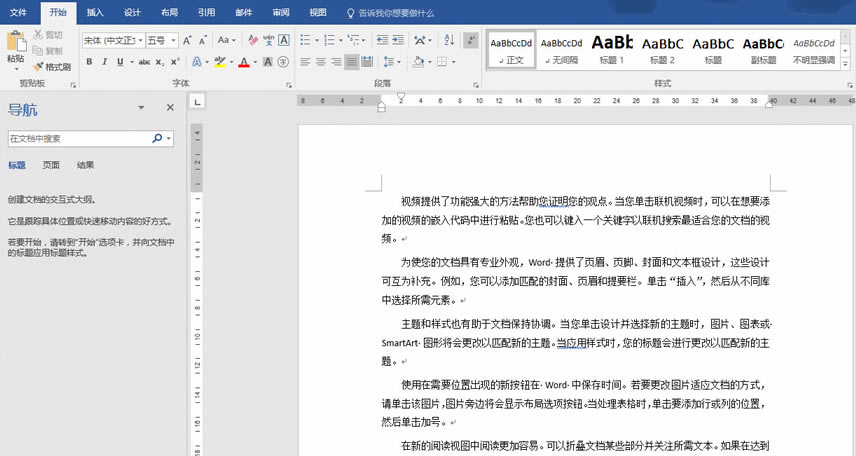Apply the 无间隔 (No Spacing) style
Viewport: 856px width, 456px height.
[561, 50]
